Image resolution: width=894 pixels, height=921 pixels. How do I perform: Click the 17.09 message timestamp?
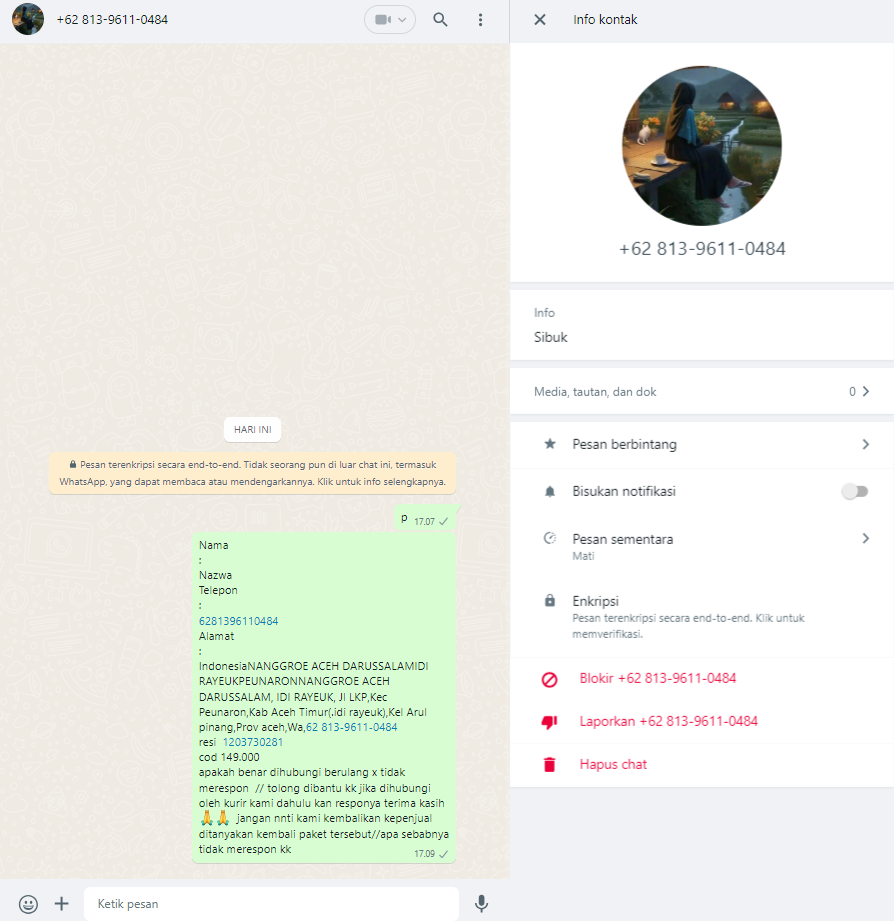[x=424, y=853]
